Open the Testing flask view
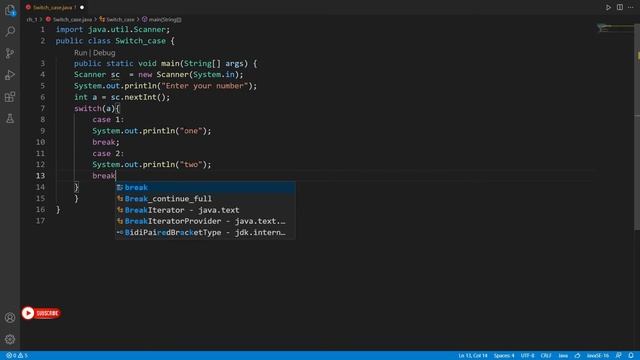The height and width of the screenshot is (360, 640). (x=10, y=118)
